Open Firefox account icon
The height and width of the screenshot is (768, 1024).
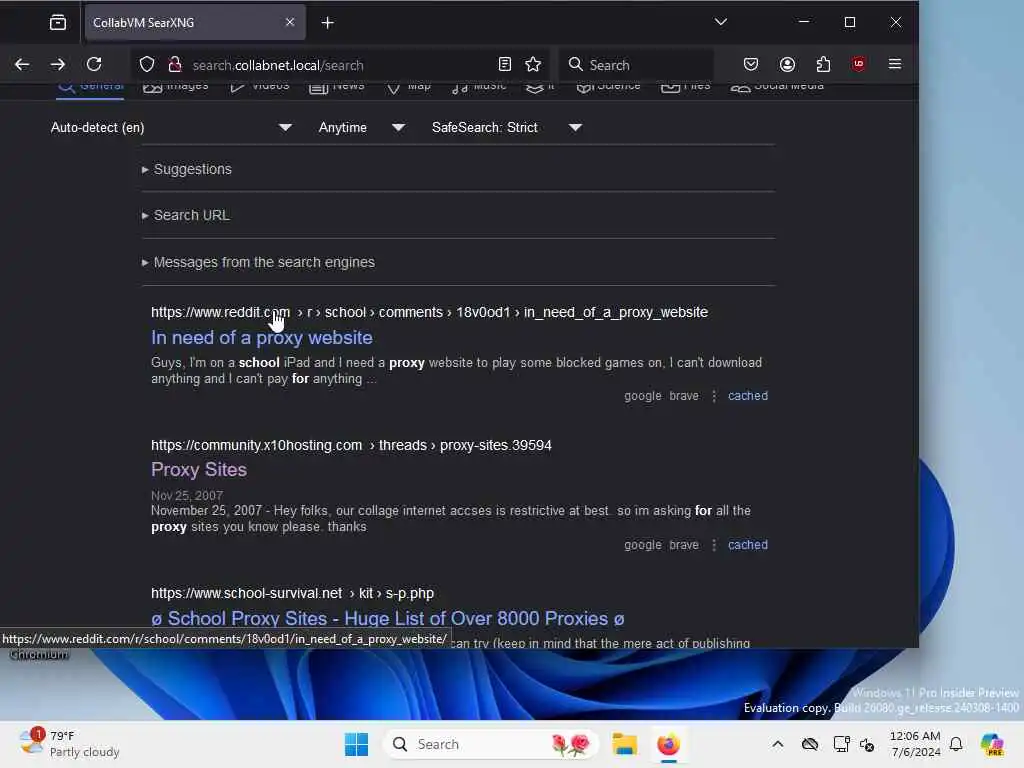(x=787, y=64)
